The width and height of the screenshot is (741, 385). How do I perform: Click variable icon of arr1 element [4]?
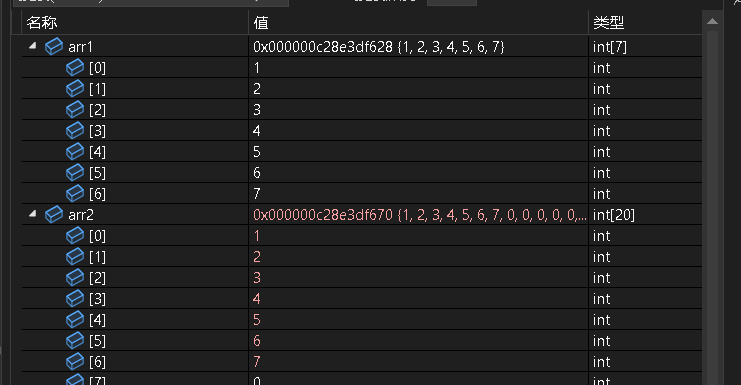click(x=75, y=152)
